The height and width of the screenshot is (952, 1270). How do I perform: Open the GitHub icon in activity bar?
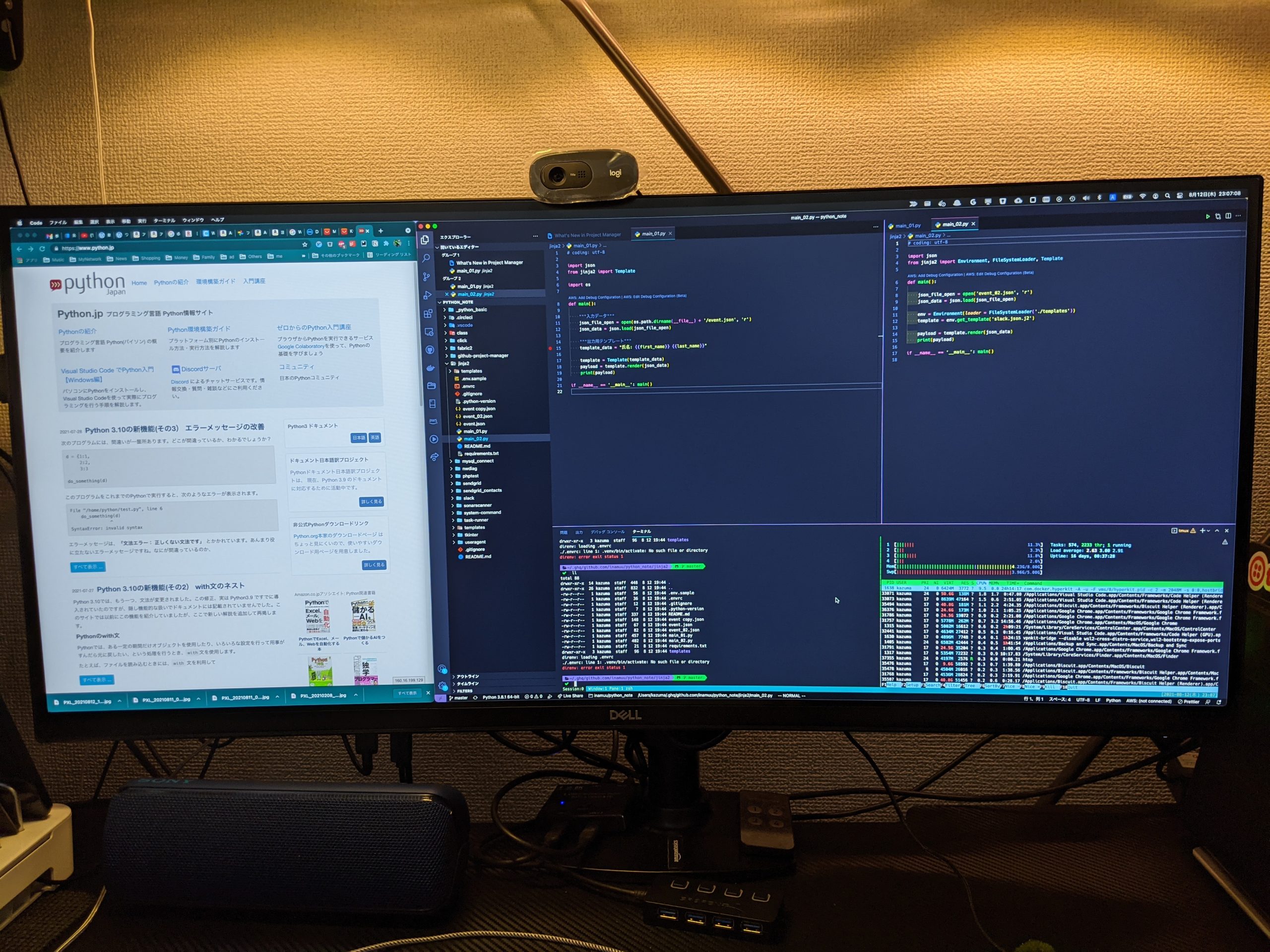pyautogui.click(x=430, y=350)
